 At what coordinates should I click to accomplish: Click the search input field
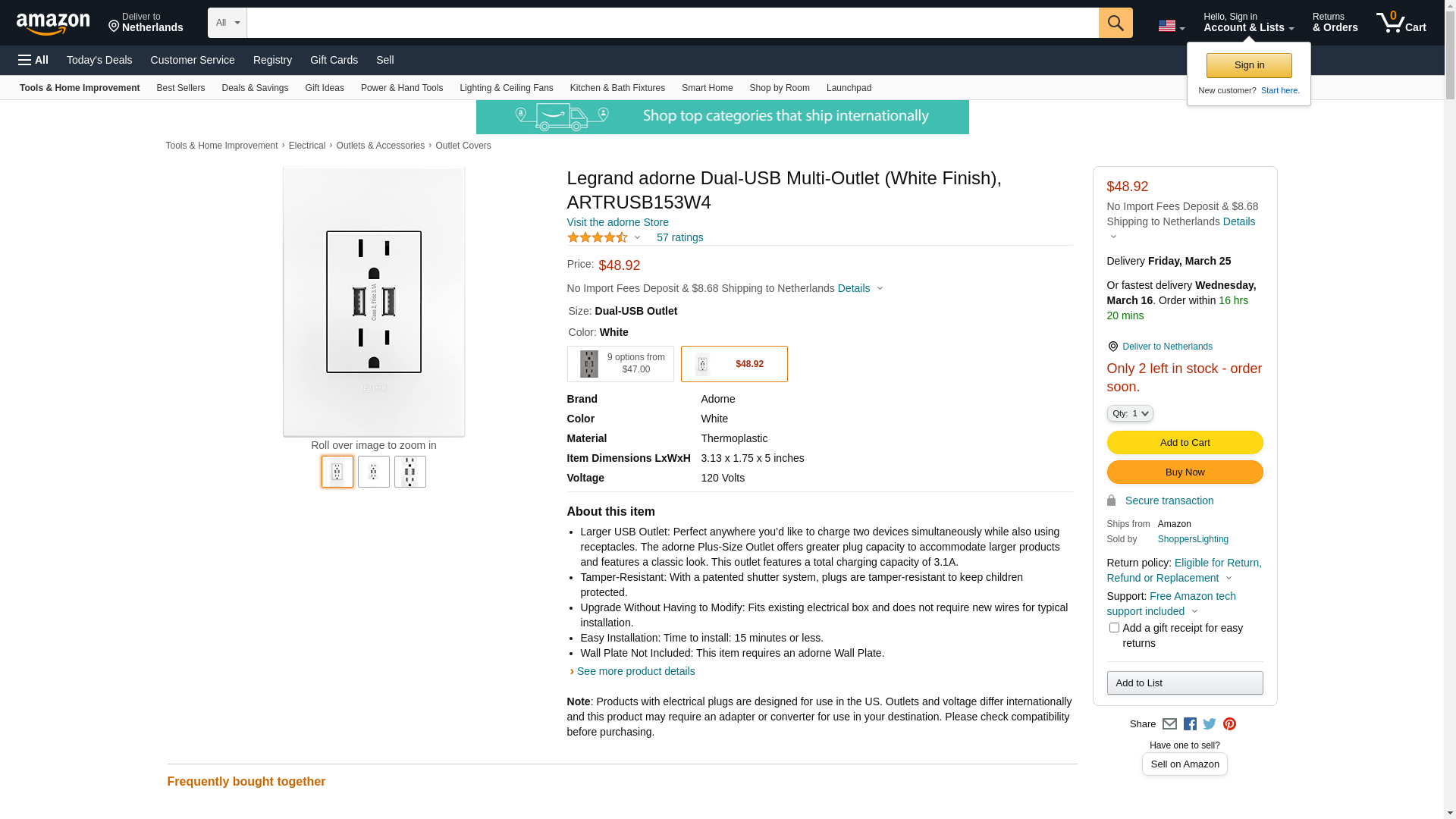click(672, 23)
